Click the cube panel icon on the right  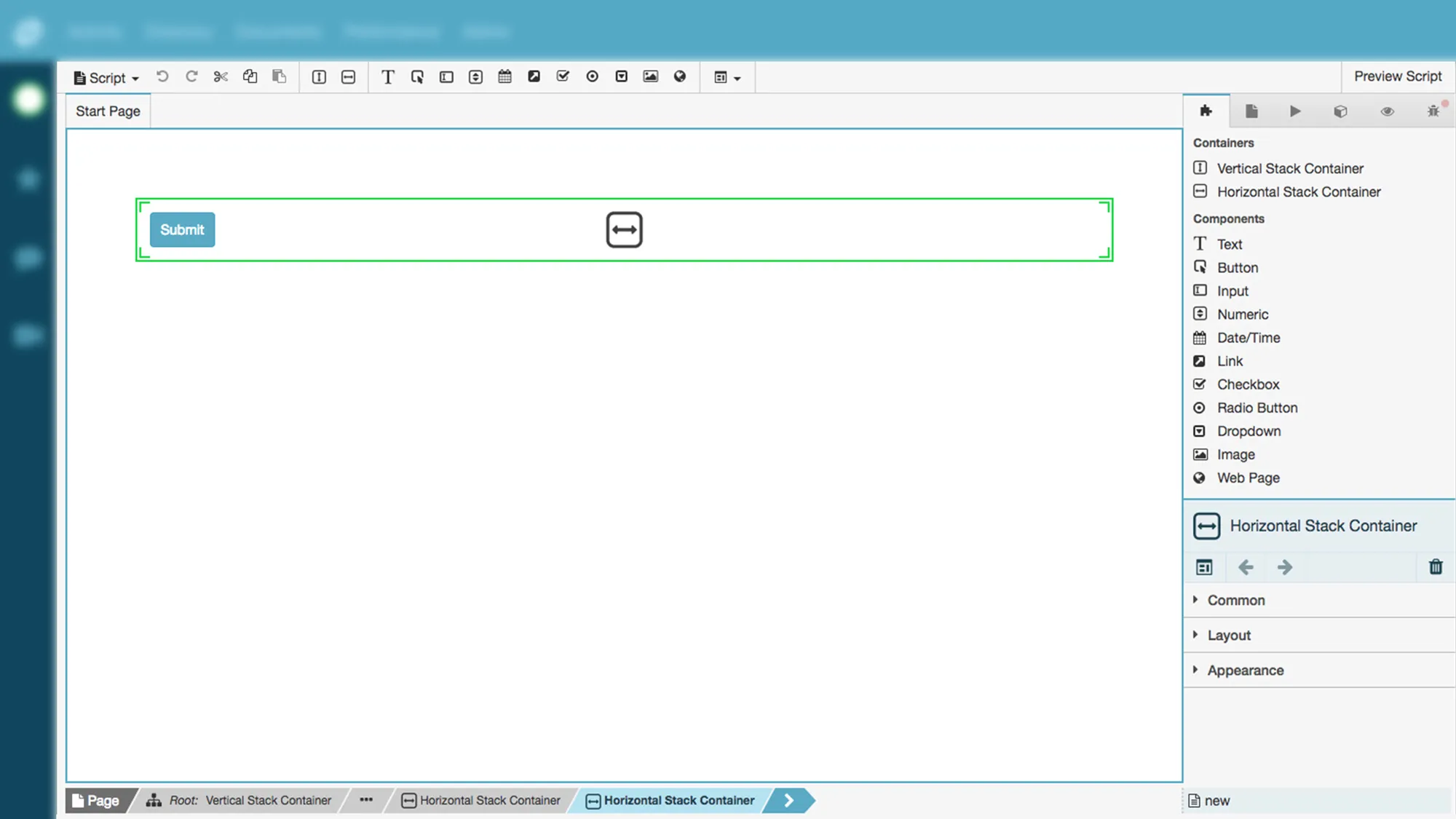(x=1340, y=111)
